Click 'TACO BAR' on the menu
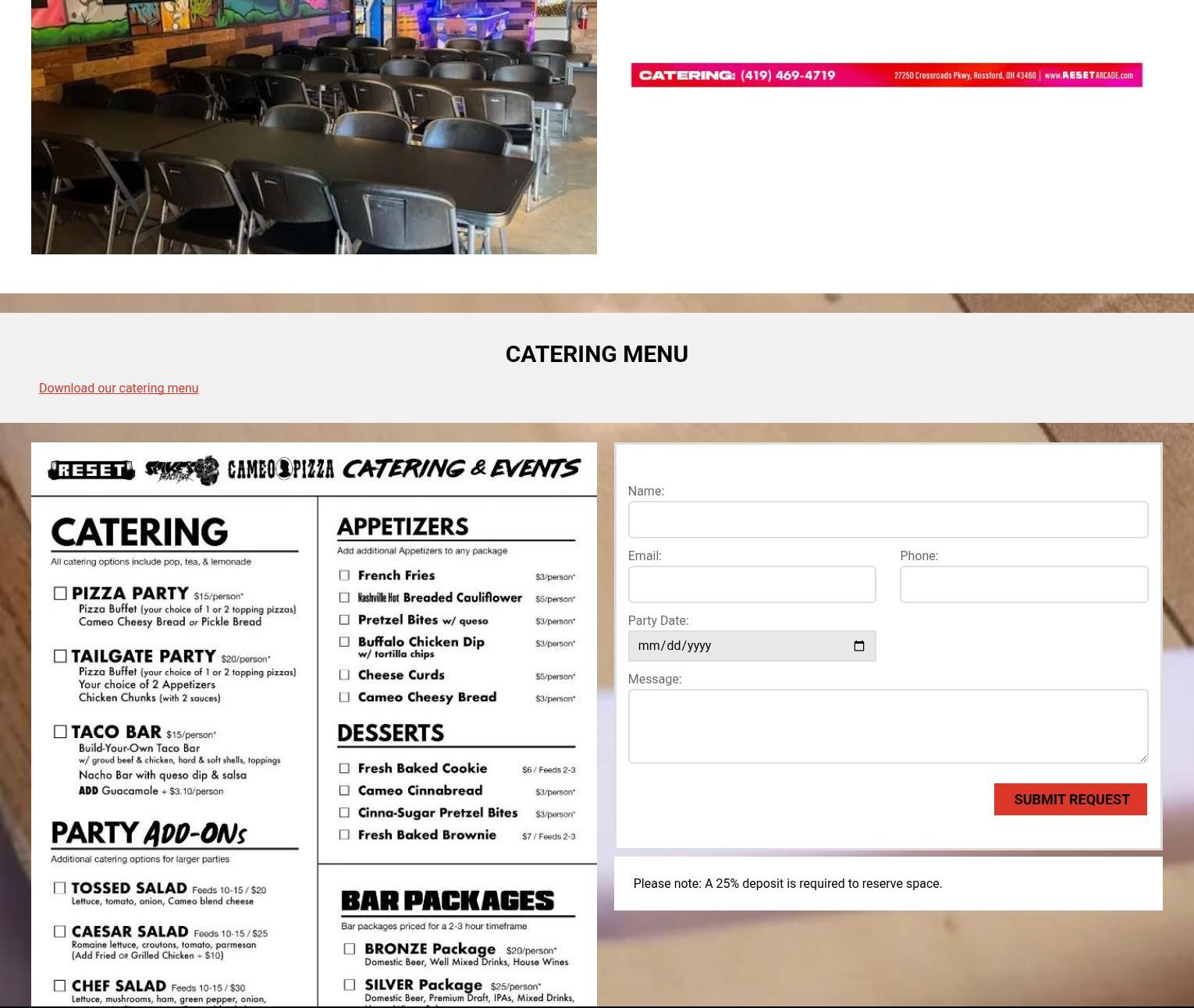1194x1008 pixels. 116,732
